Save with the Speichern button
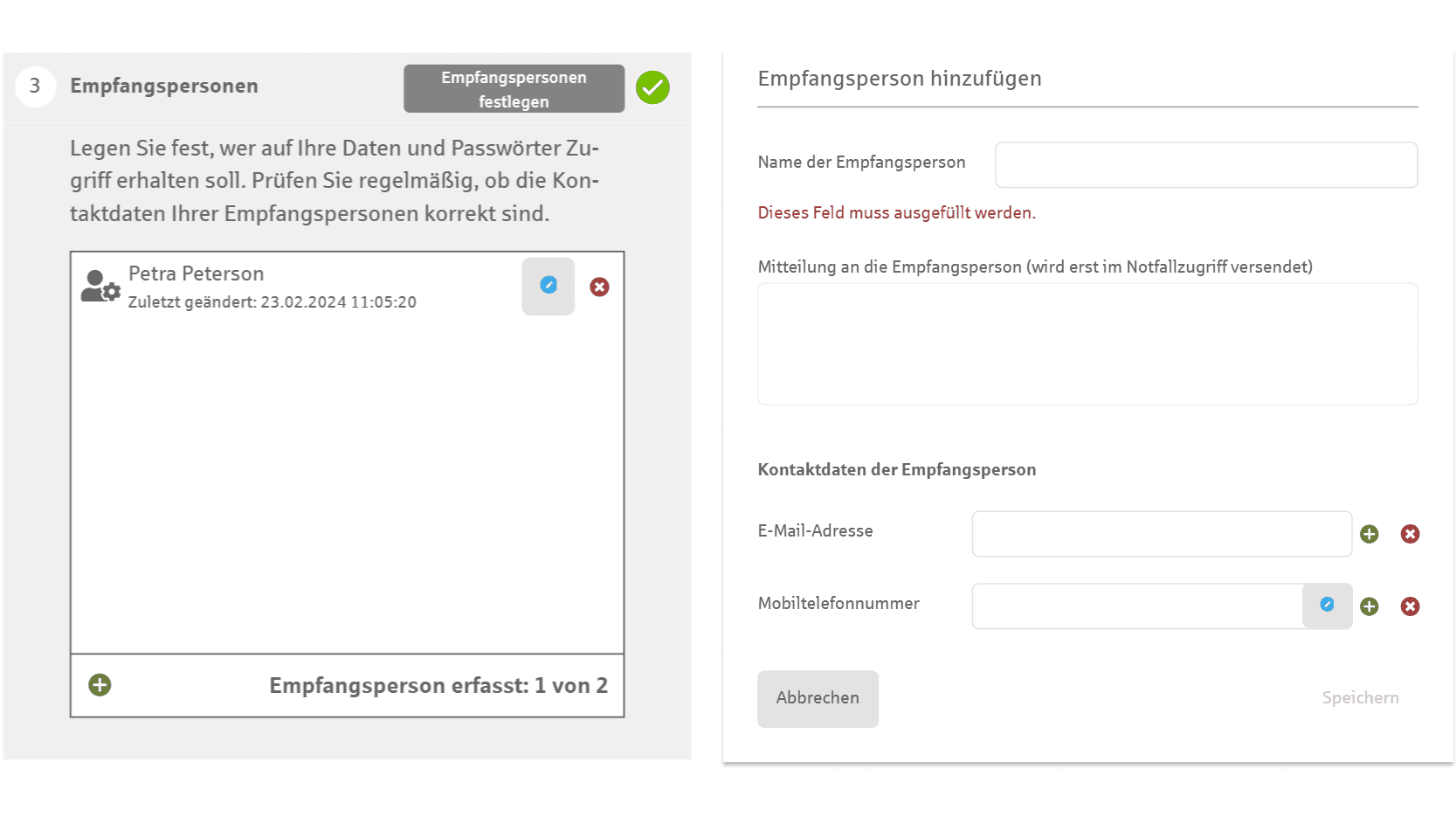1456x838 pixels. coord(1360,698)
